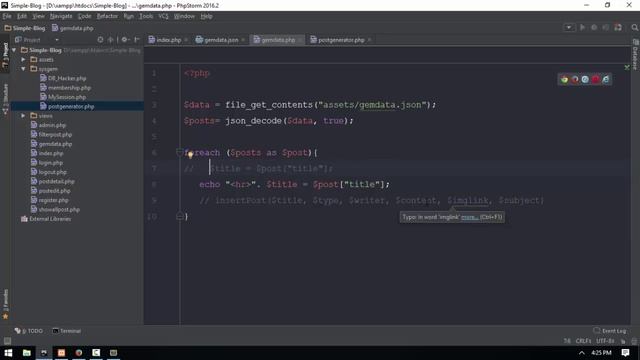Open in Internet Explorer browser icon
The width and height of the screenshot is (640, 360).
click(606, 80)
